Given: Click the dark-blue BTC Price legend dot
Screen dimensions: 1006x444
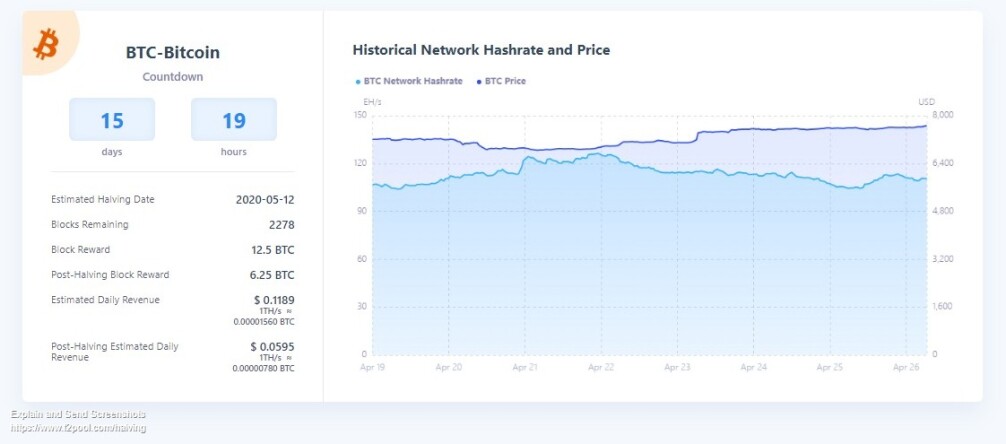Looking at the screenshot, I should point(479,82).
